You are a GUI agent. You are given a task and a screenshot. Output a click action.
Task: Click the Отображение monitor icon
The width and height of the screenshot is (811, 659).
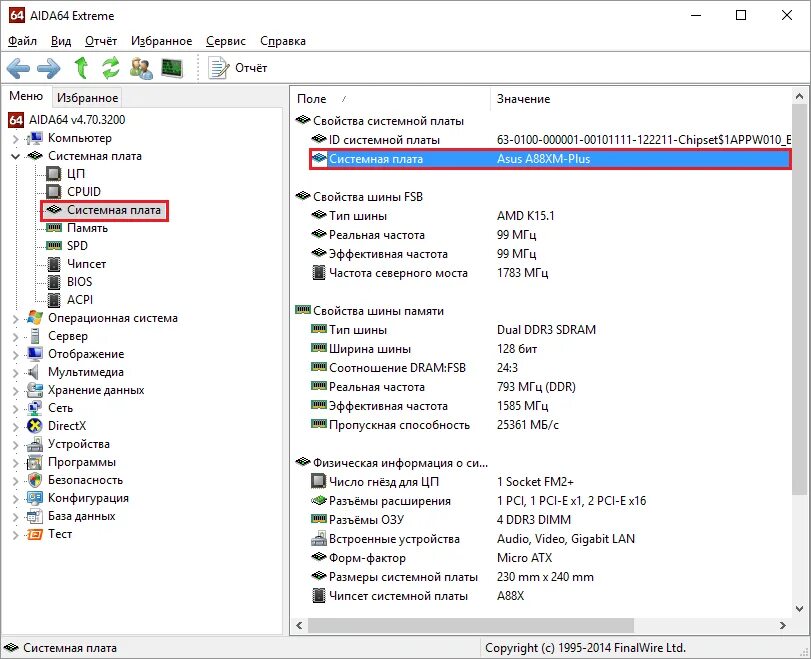(x=35, y=354)
